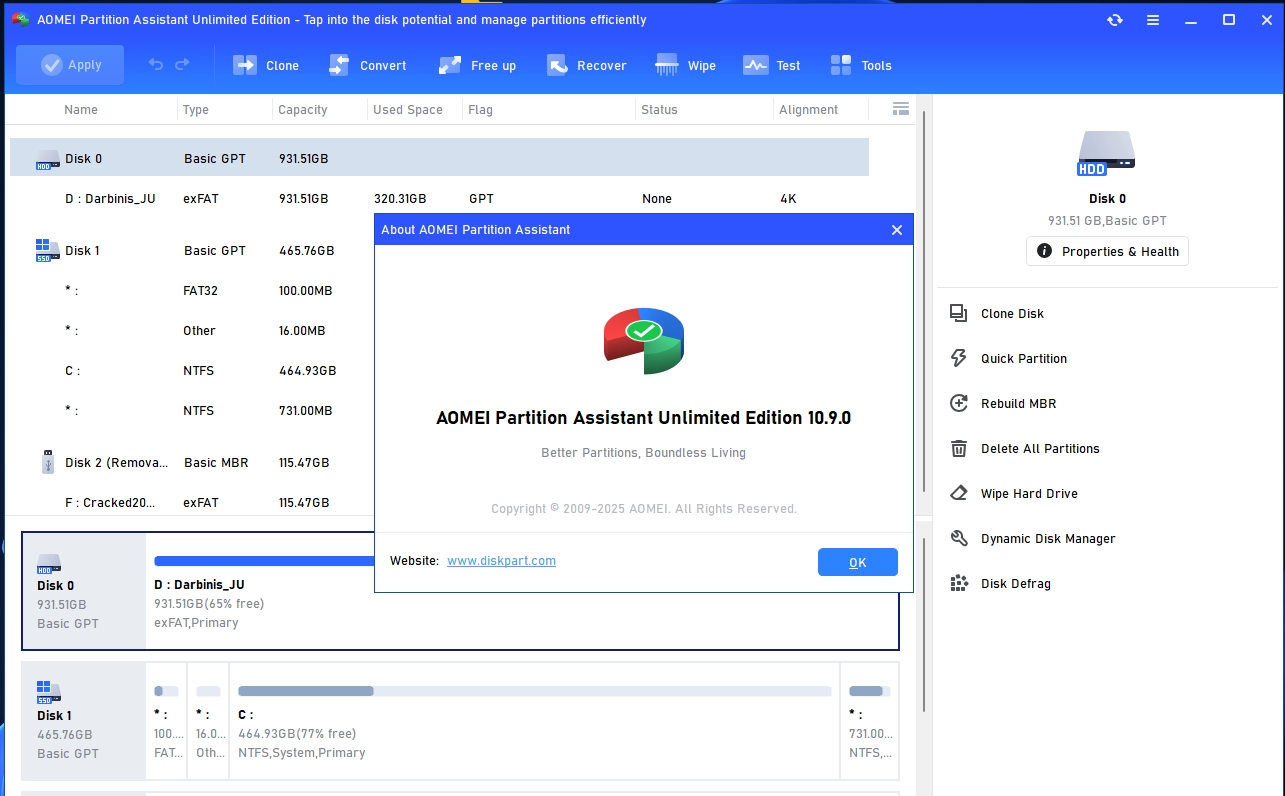Click the AOMEI app icon in title bar

pos(20,20)
